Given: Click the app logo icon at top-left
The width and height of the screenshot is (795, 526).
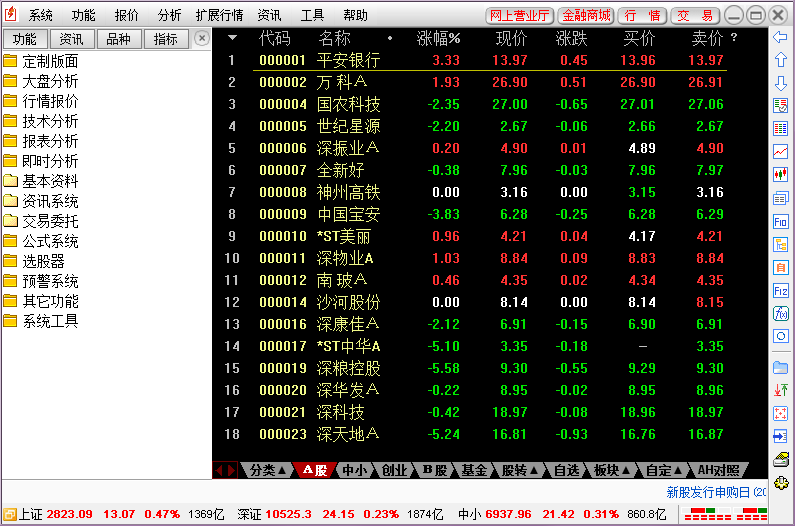Looking at the screenshot, I should click(x=11, y=14).
